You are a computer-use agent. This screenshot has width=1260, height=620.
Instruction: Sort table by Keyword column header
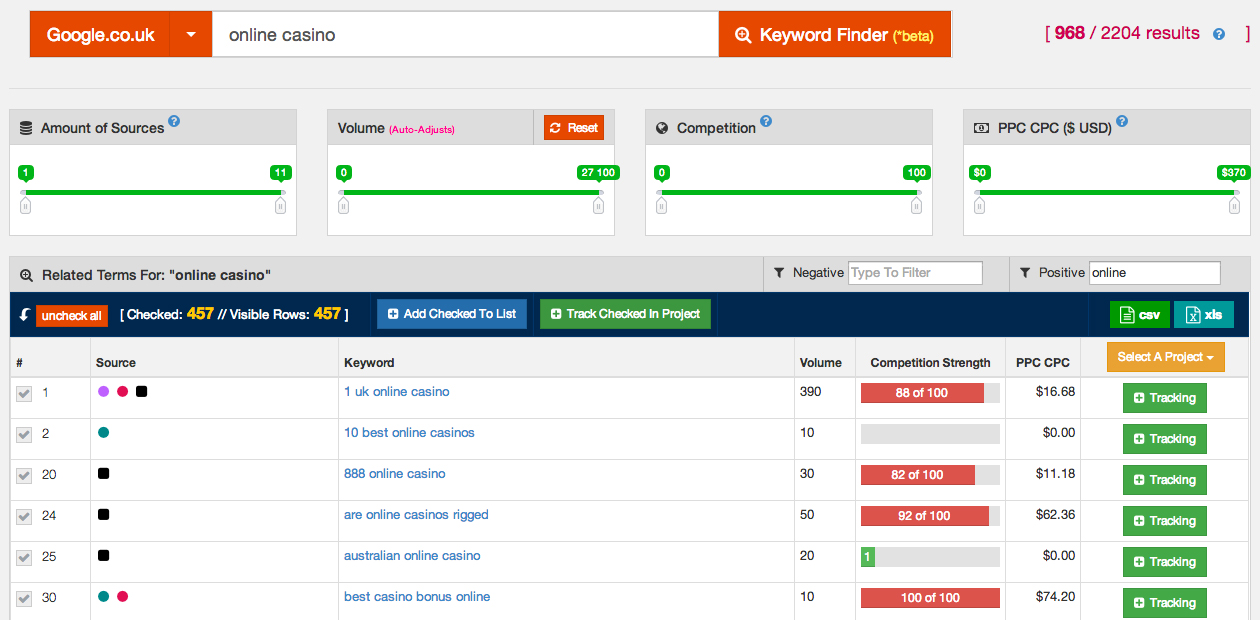pyautogui.click(x=369, y=363)
